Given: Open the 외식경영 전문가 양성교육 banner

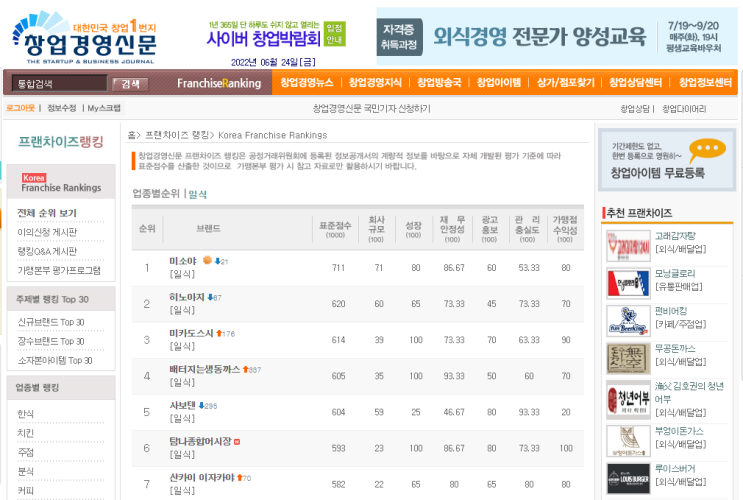Looking at the screenshot, I should (556, 36).
